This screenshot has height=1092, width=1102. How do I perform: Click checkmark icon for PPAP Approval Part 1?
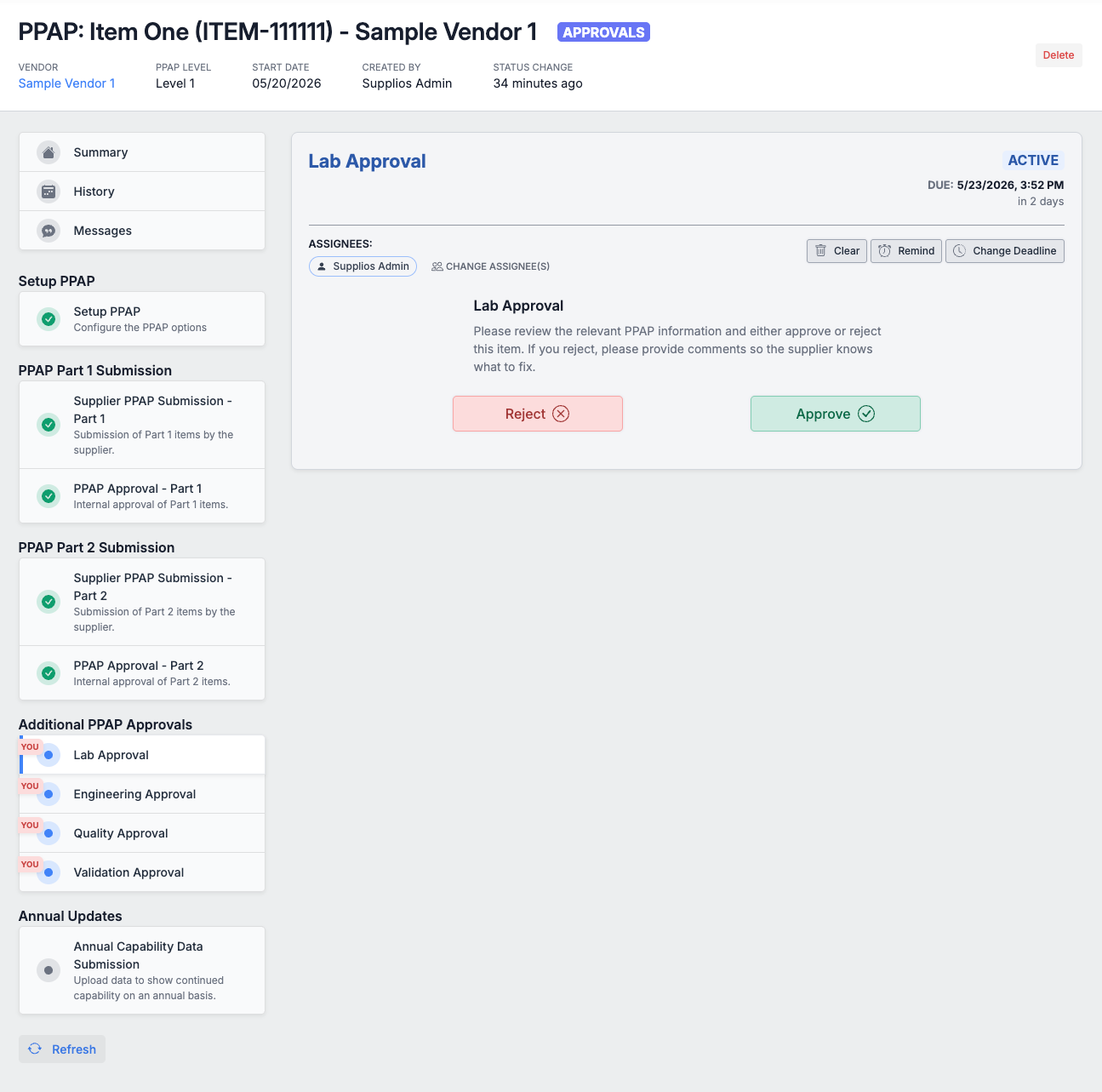(x=49, y=496)
